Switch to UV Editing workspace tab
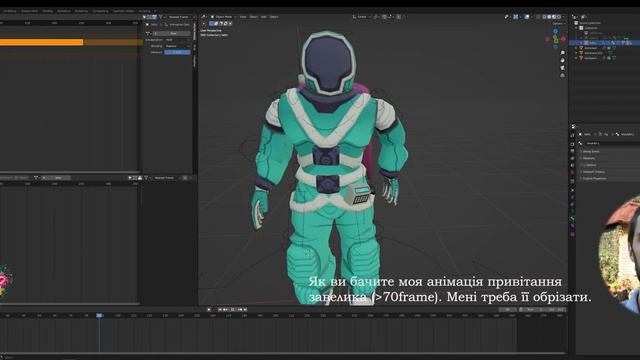This screenshot has height=360, width=640. (9, 11)
